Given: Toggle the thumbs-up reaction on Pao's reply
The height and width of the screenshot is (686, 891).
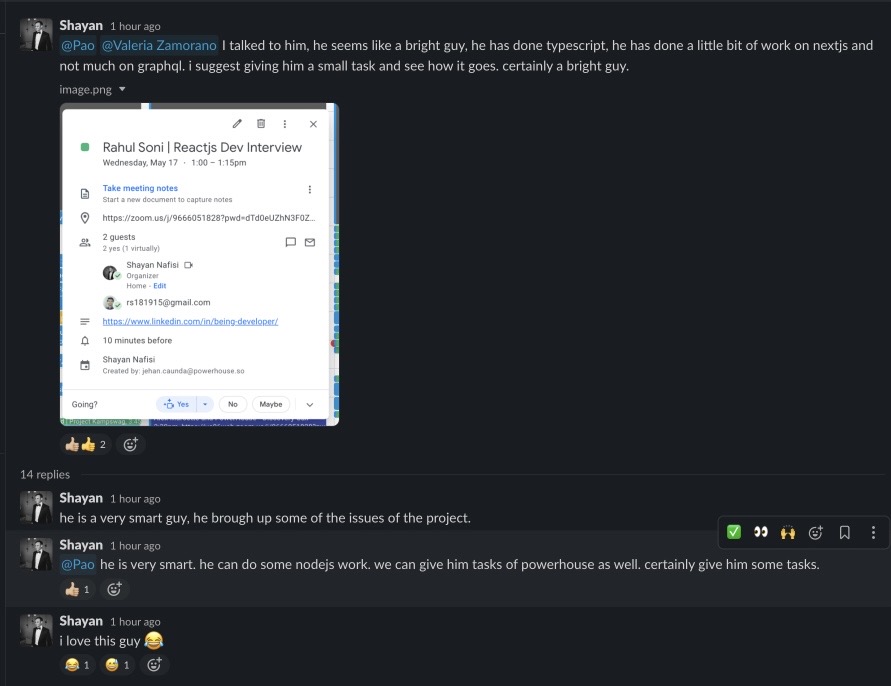Looking at the screenshot, I should [x=74, y=589].
